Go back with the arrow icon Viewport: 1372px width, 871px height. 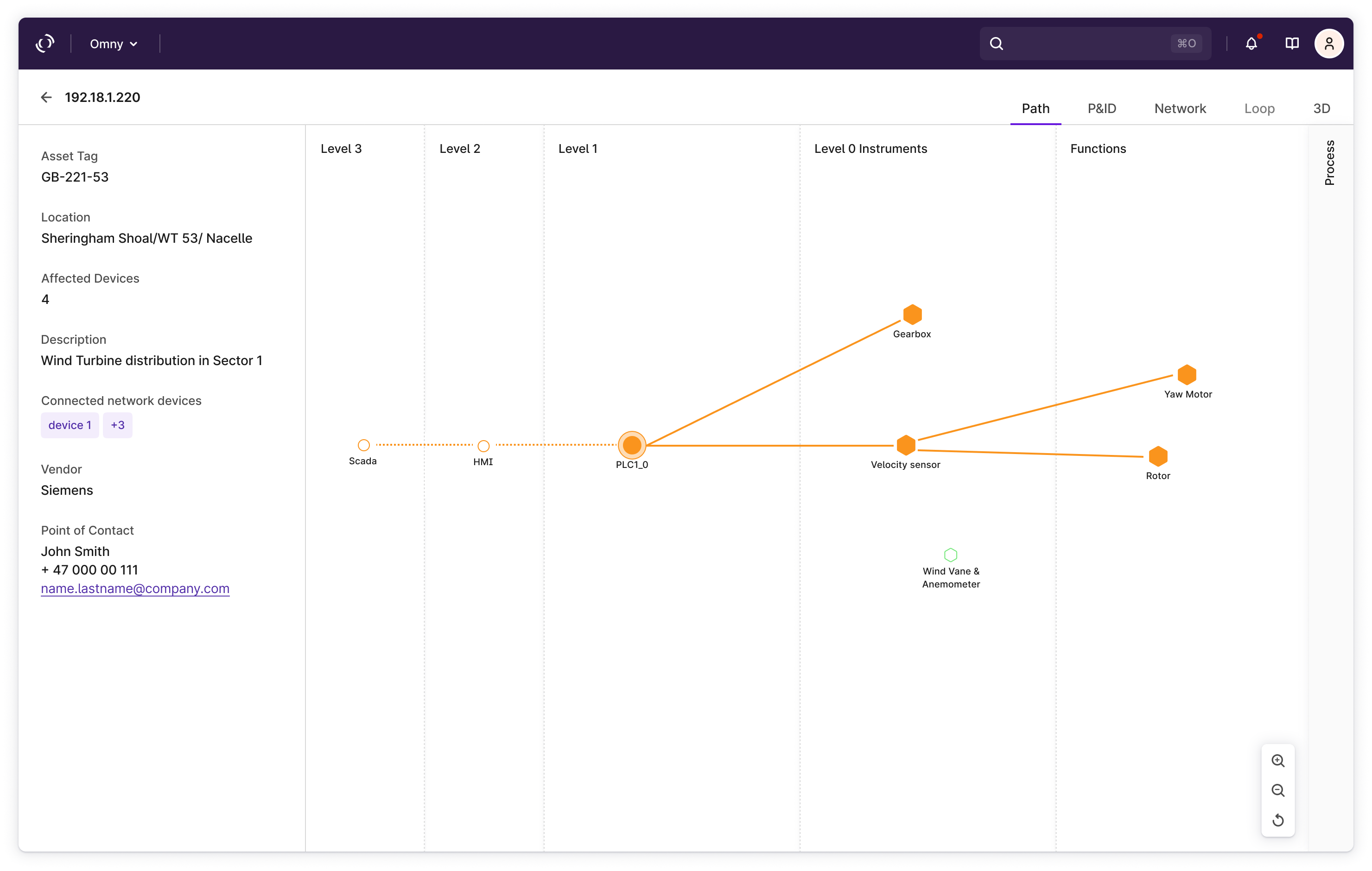click(x=47, y=97)
